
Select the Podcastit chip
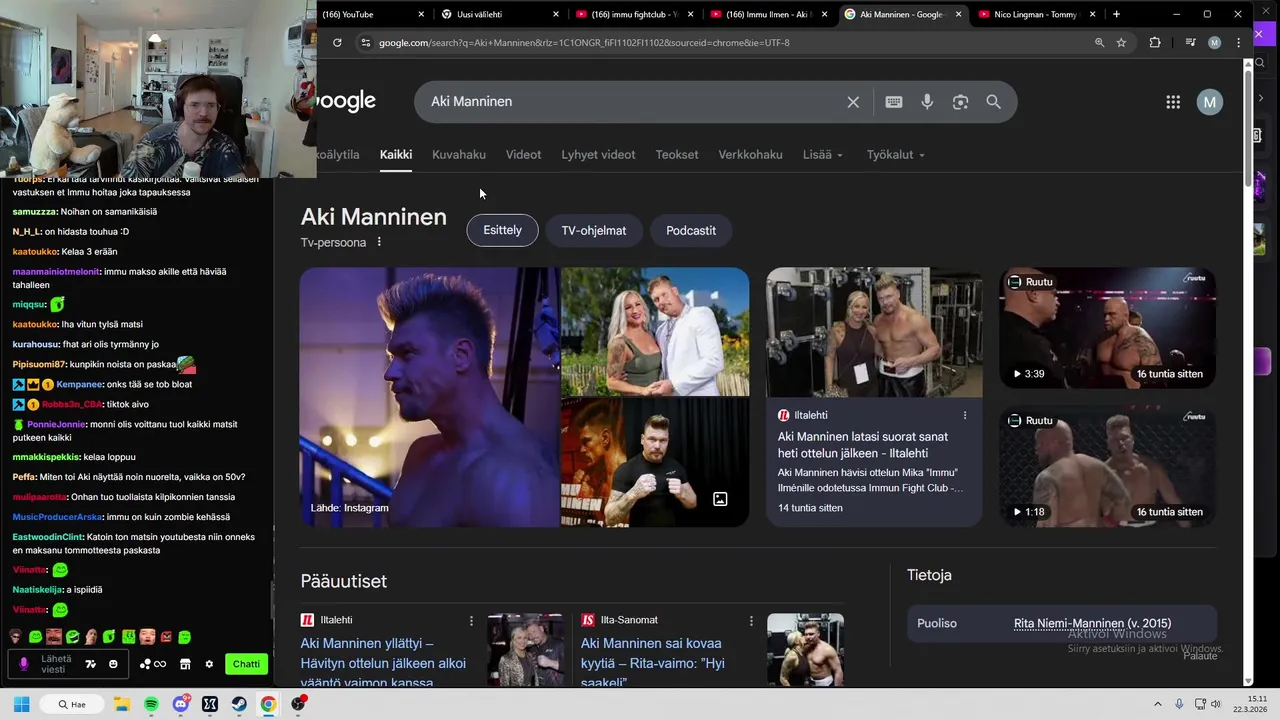691,230
